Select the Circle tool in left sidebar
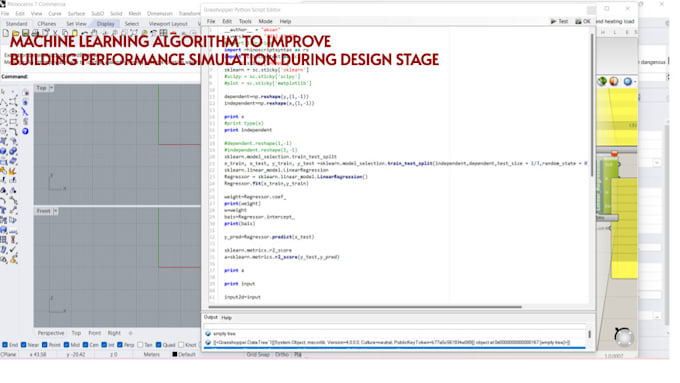 click(3, 112)
